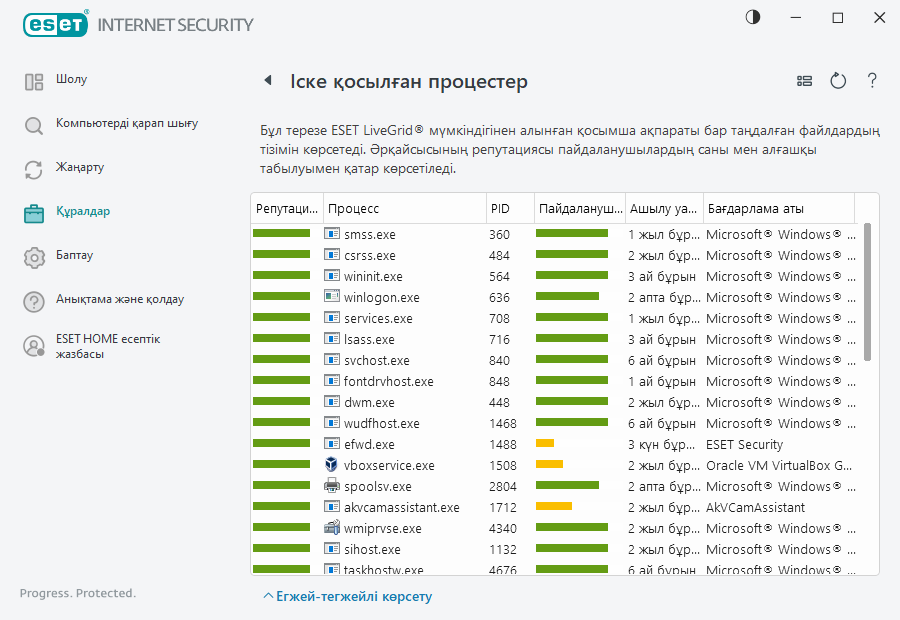Click the list view options icon

tap(804, 81)
